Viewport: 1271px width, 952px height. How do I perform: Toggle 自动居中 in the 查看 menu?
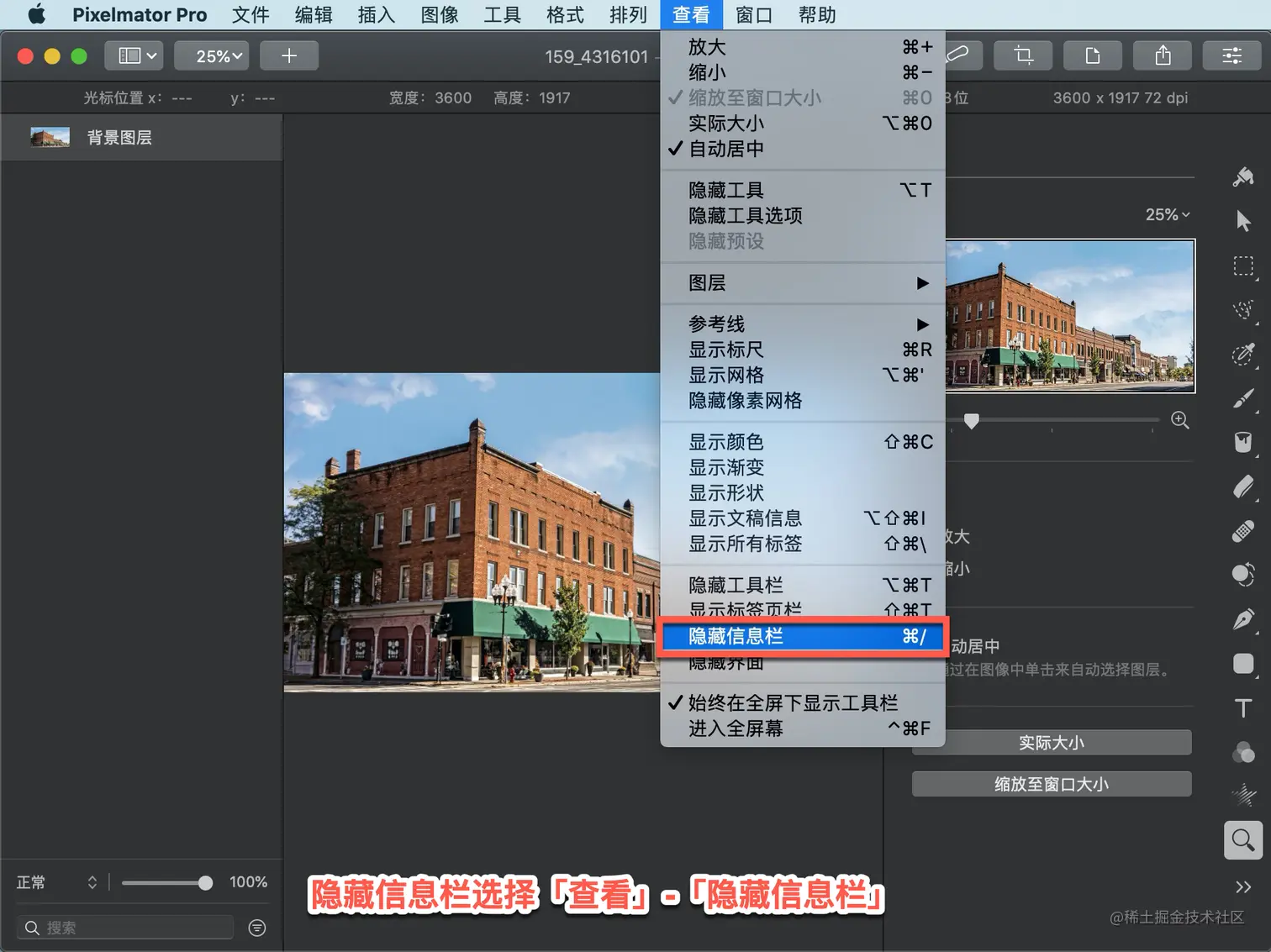(803, 149)
